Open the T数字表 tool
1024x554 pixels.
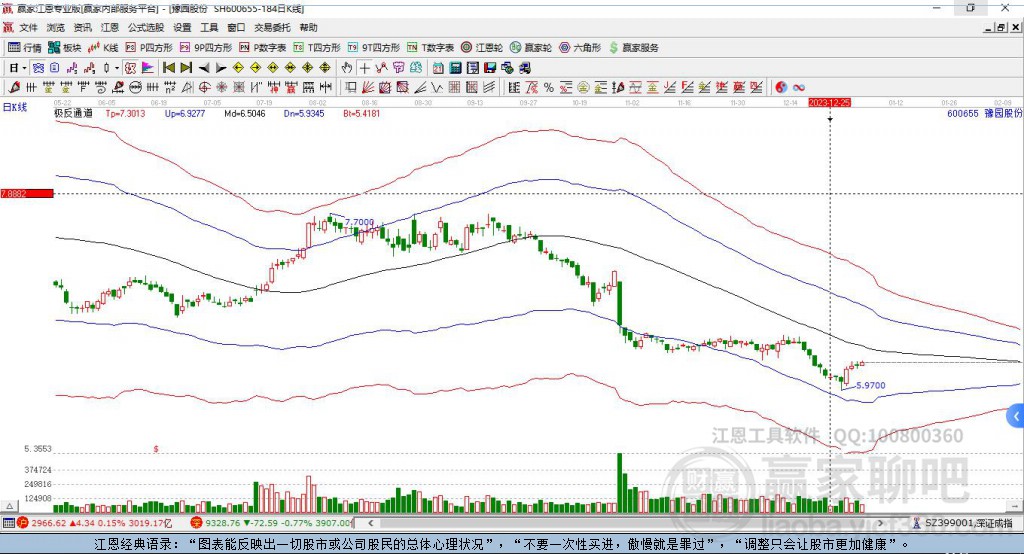[430, 48]
